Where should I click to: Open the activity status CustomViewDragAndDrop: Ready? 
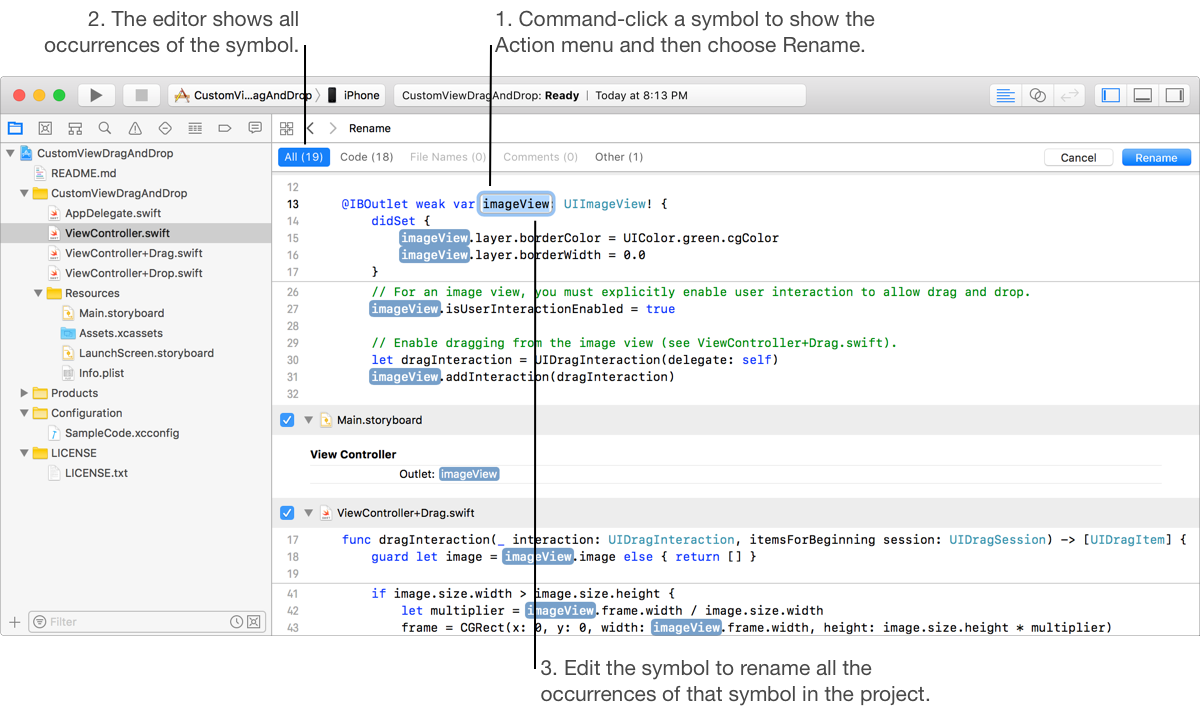coord(600,95)
